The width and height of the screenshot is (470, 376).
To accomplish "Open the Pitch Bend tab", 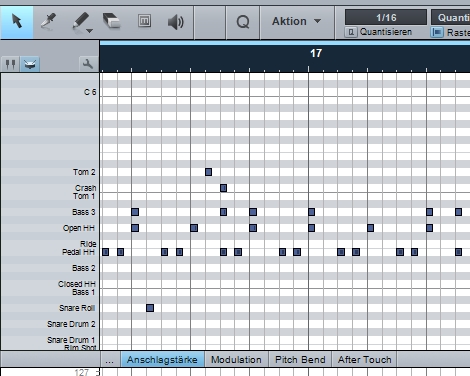I will tap(300, 360).
